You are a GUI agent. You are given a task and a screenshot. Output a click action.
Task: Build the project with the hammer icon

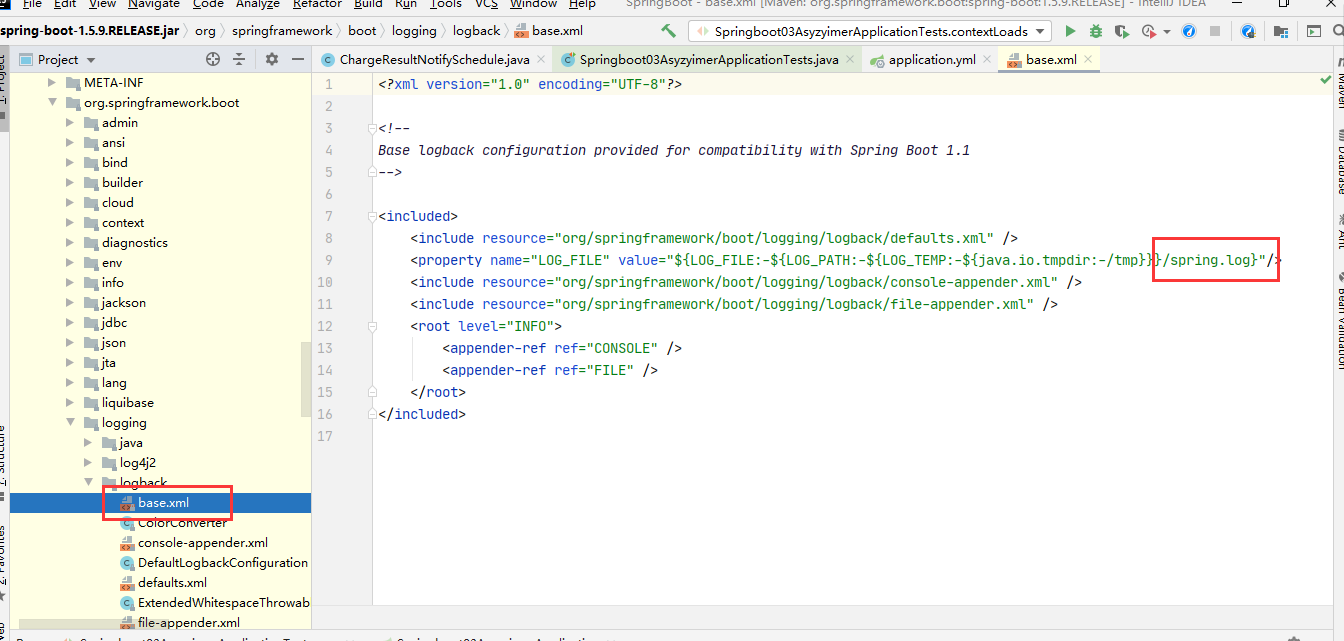[668, 31]
